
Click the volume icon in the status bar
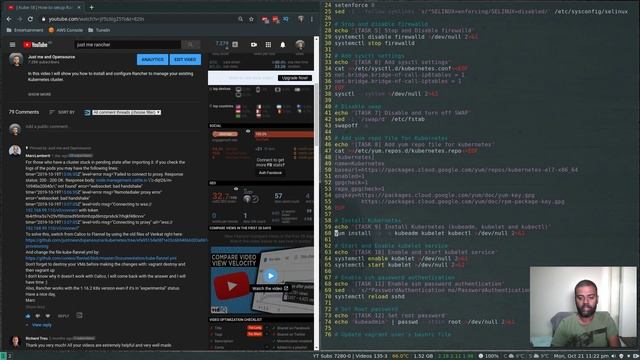pyautogui.click(x=613, y=356)
